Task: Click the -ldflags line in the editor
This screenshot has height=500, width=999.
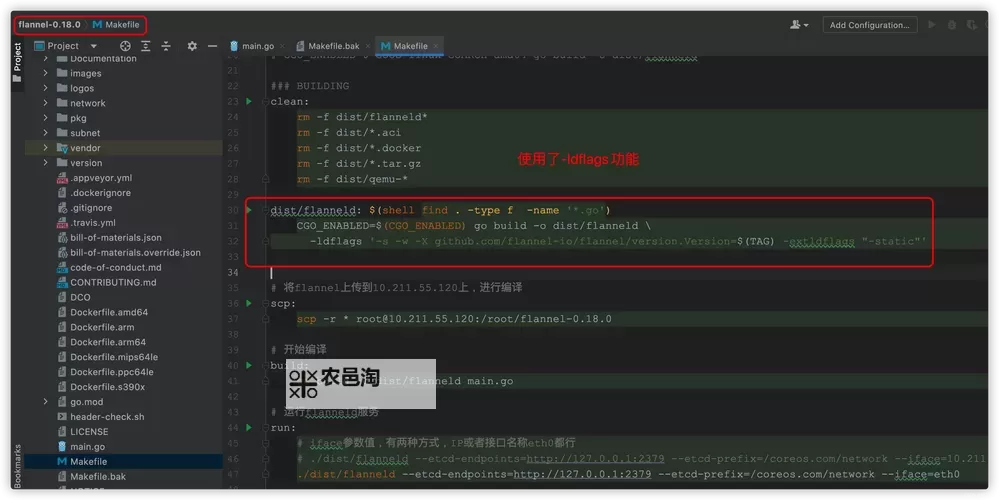Action: [617, 241]
